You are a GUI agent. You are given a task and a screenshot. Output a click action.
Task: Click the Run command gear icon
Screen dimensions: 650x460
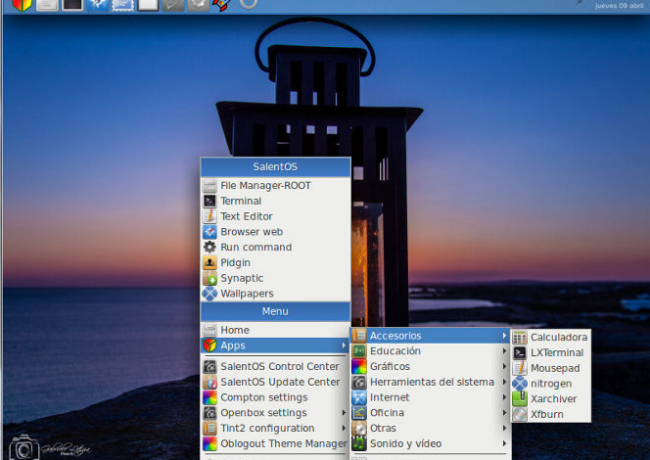(210, 247)
